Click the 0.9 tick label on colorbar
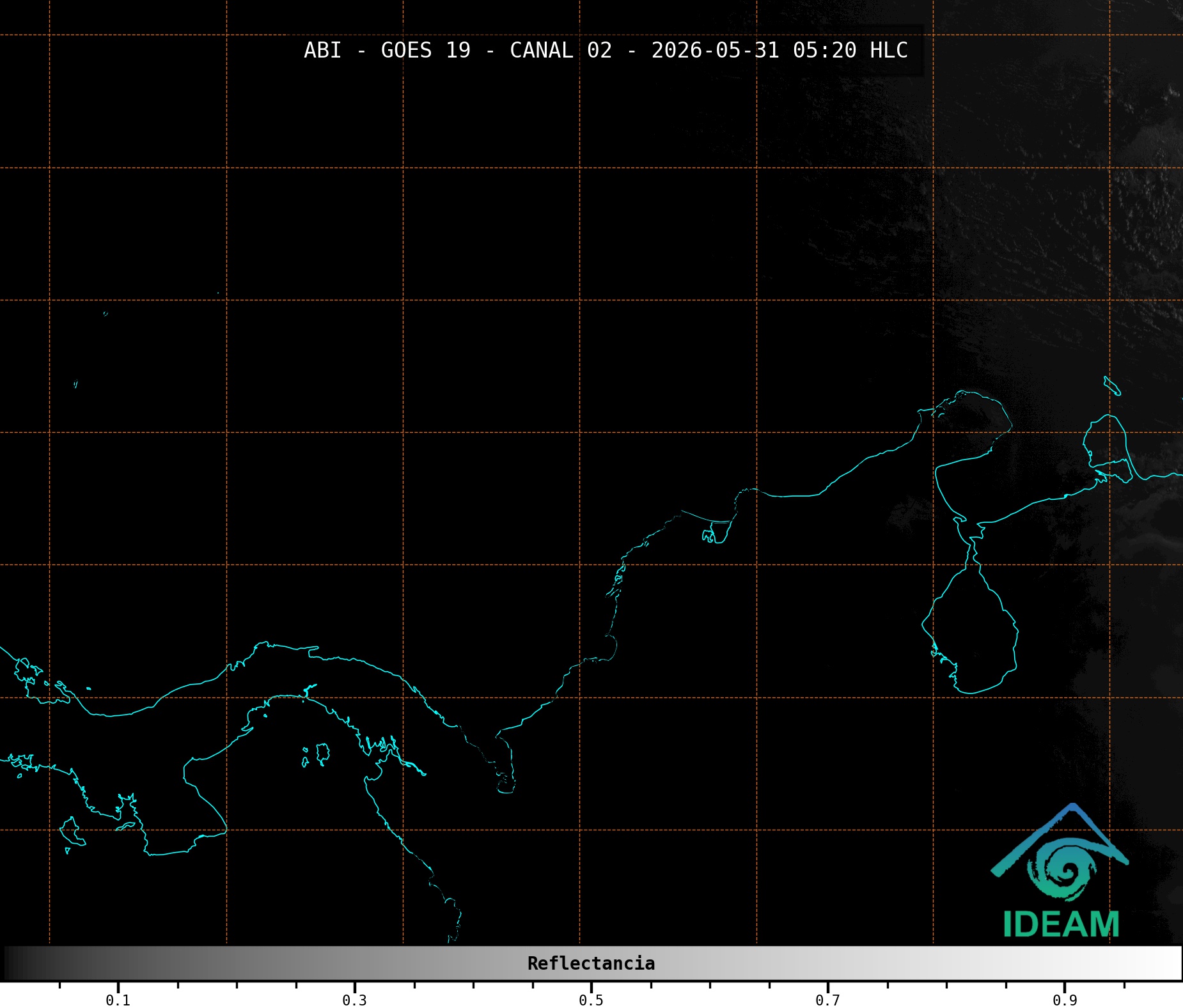Image resolution: width=1183 pixels, height=1008 pixels. tap(1065, 1000)
